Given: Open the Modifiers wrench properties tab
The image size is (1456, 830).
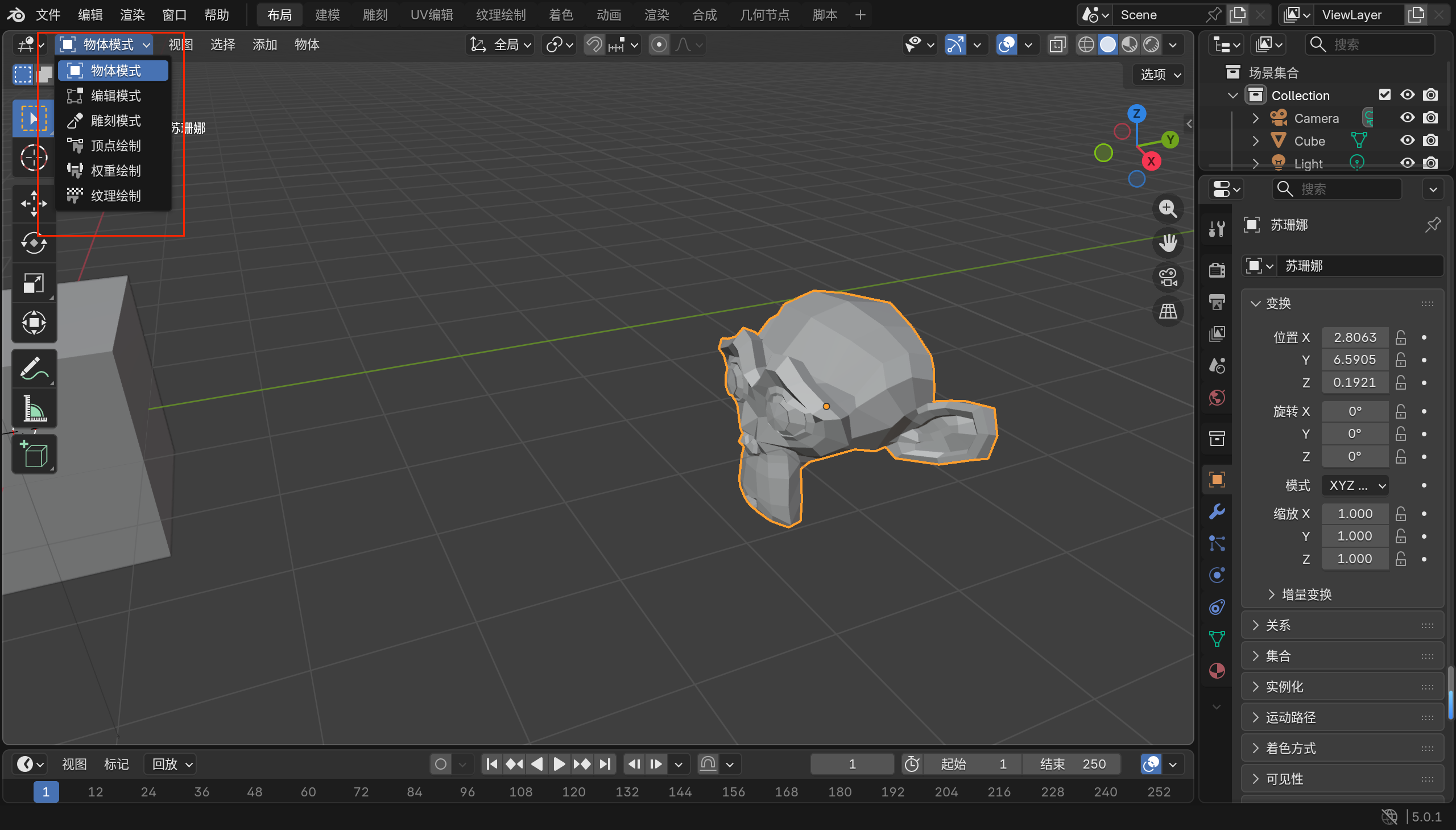Looking at the screenshot, I should click(1217, 511).
